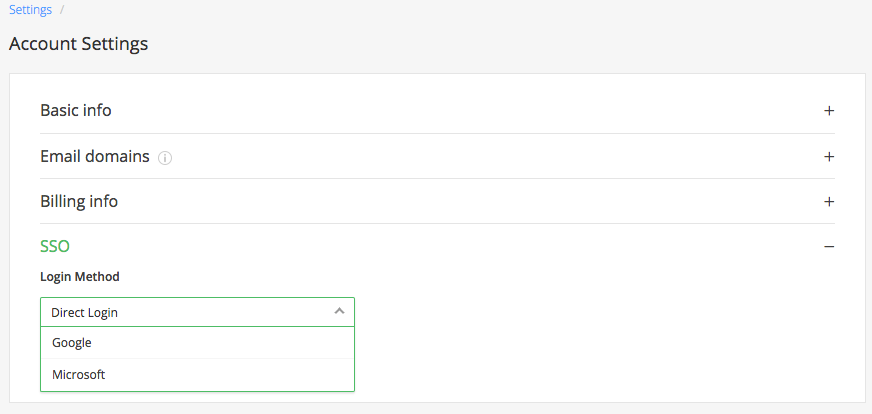Click the Login Method label
Screen dimensions: 872x414
click(x=80, y=277)
